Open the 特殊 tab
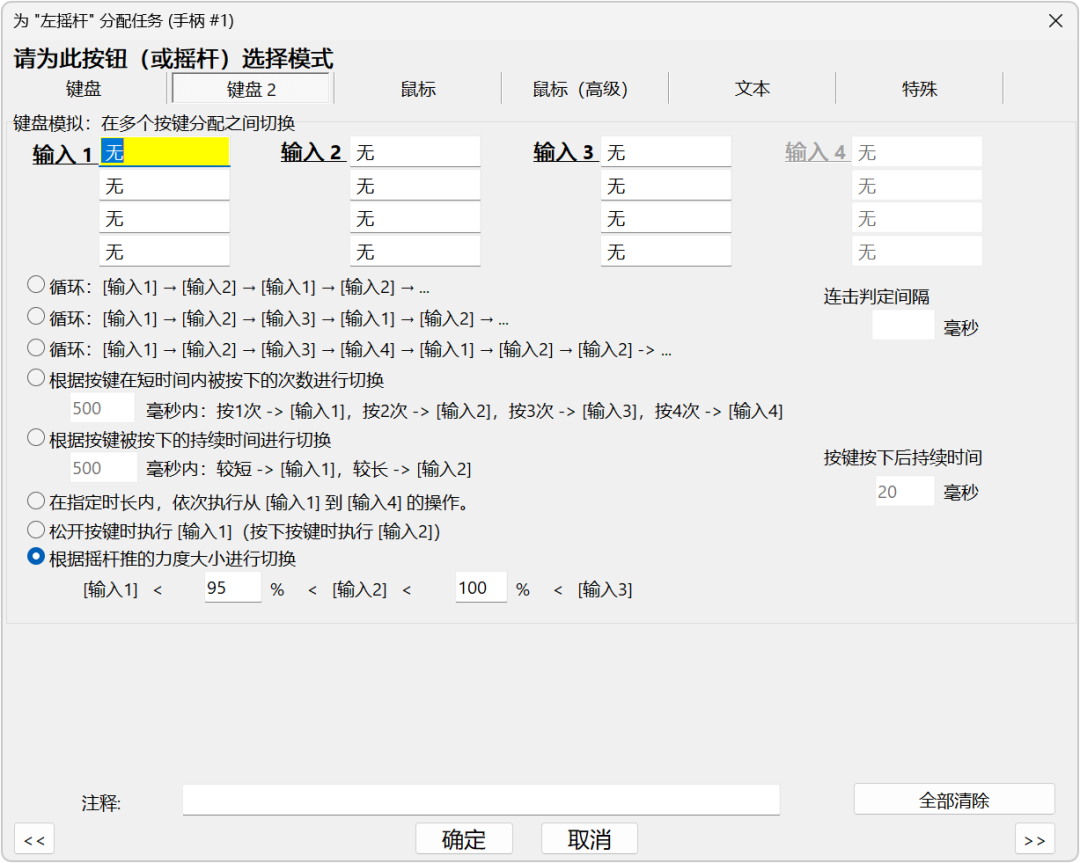 click(920, 89)
